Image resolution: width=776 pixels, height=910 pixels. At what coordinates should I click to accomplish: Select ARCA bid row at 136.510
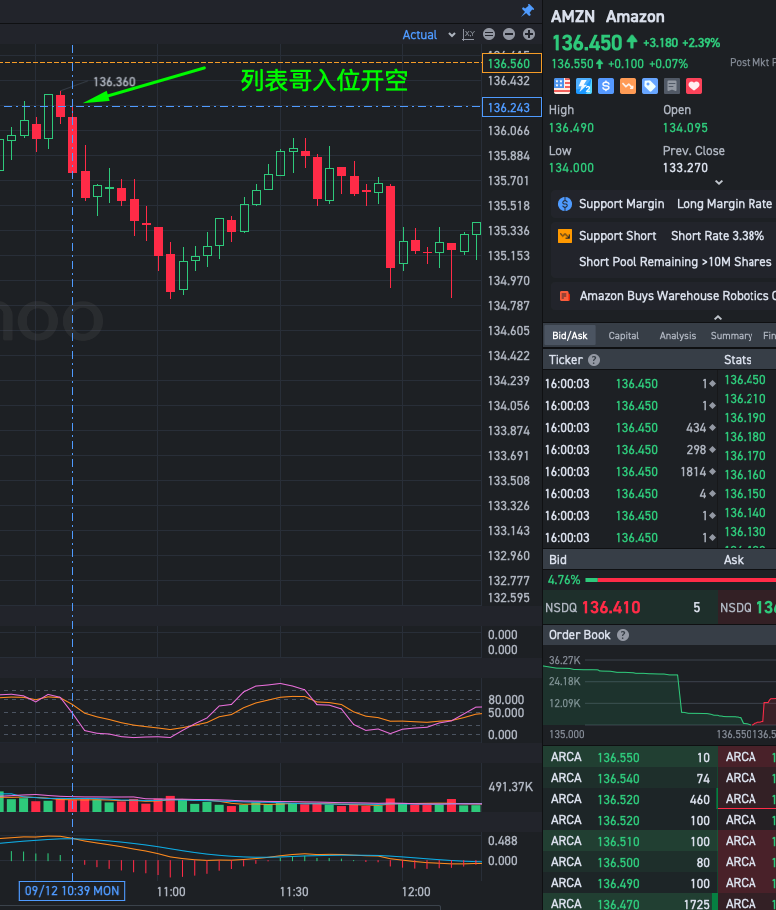(x=630, y=842)
